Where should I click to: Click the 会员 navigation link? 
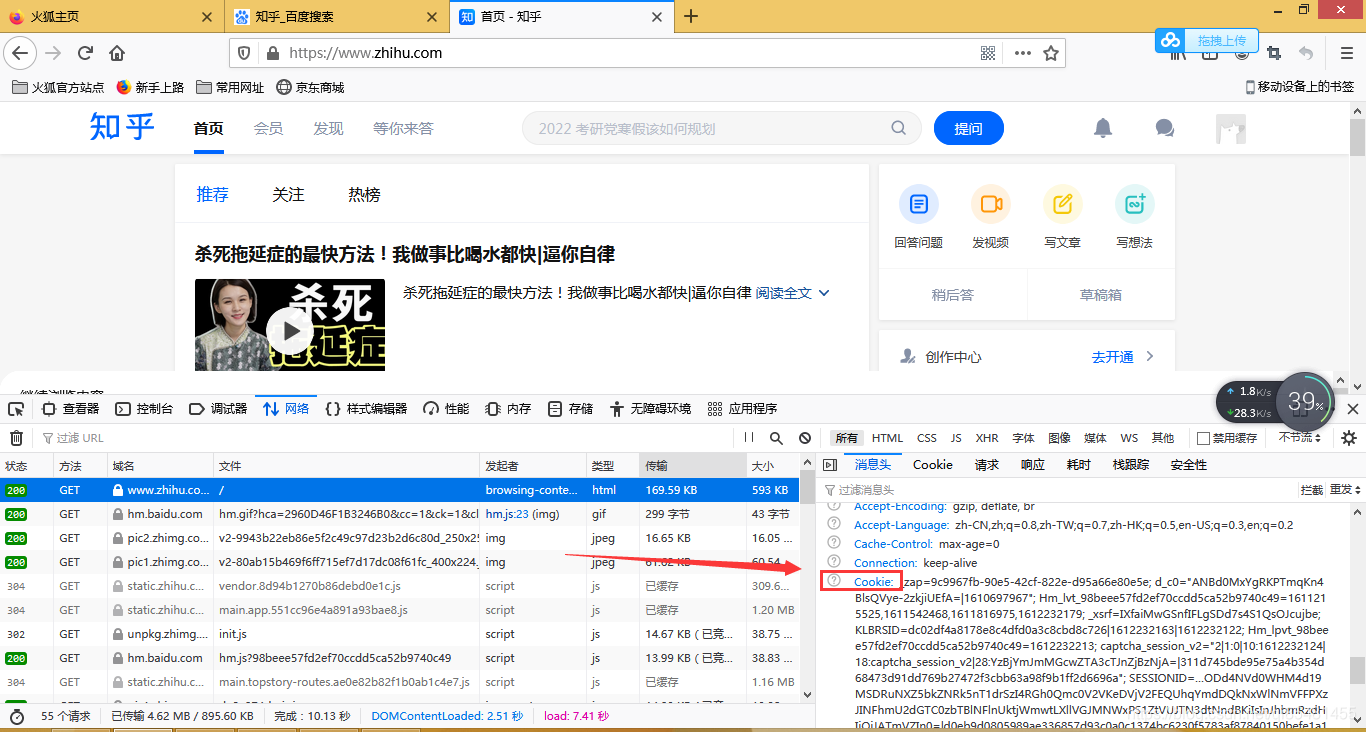coord(268,128)
